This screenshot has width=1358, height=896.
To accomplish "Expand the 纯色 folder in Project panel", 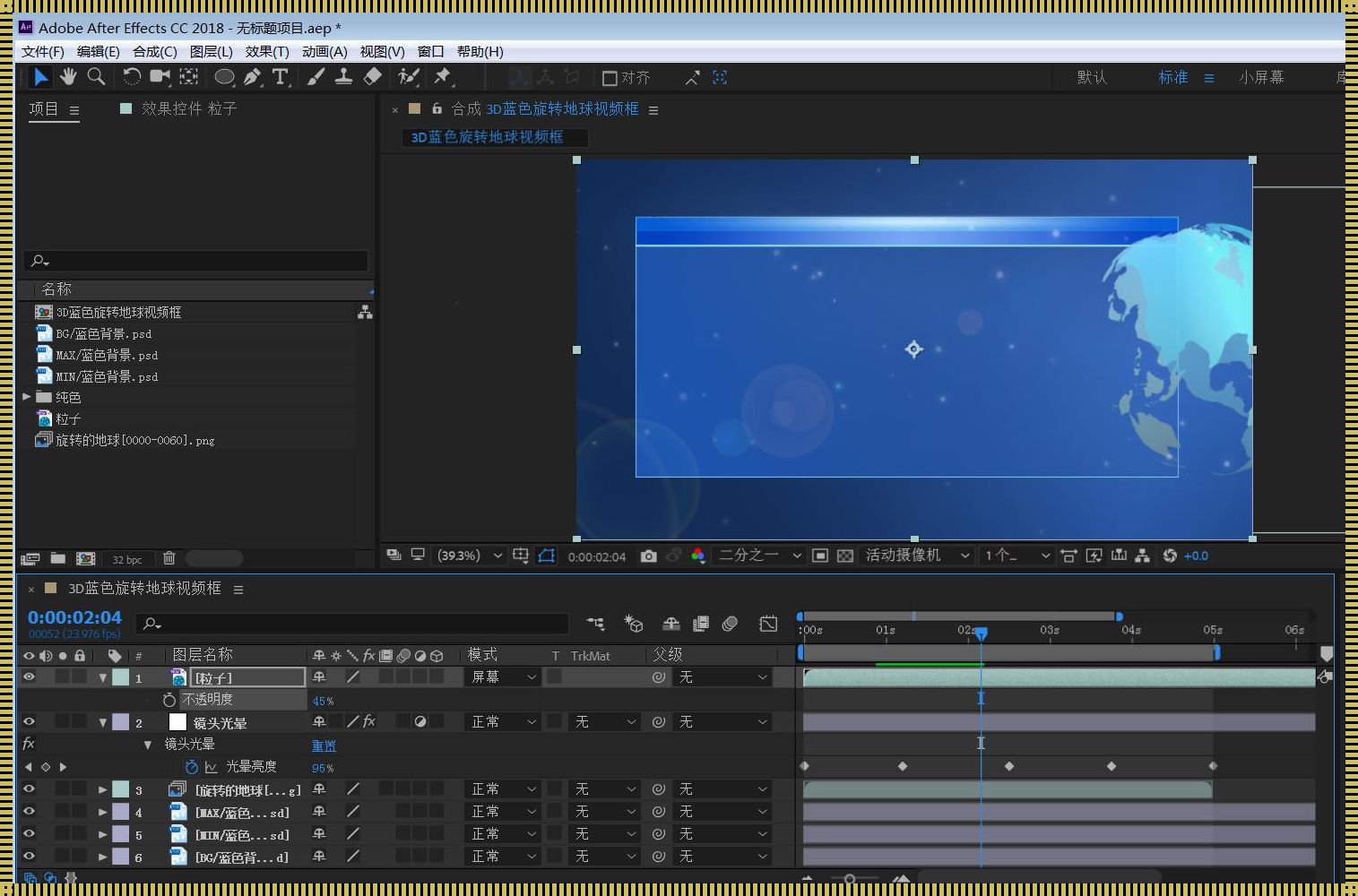I will tap(27, 397).
